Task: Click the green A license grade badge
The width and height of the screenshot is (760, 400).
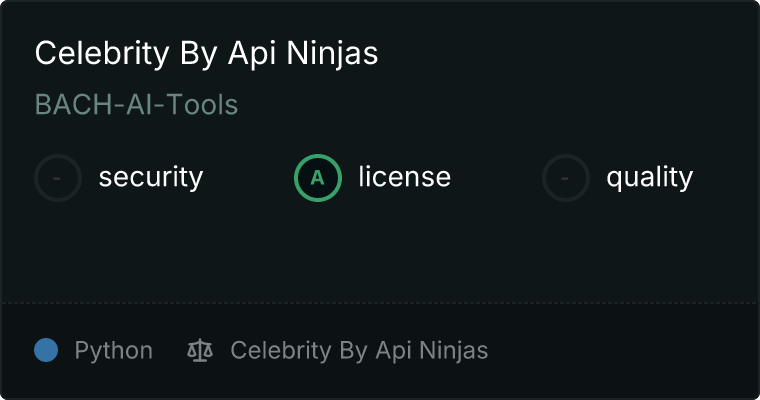Action: click(x=317, y=178)
